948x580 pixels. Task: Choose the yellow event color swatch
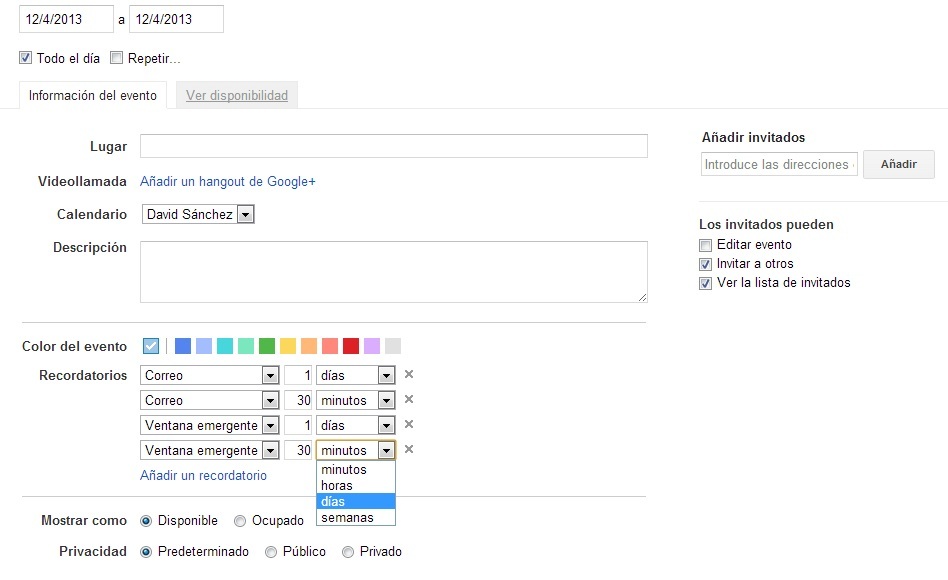coord(288,346)
